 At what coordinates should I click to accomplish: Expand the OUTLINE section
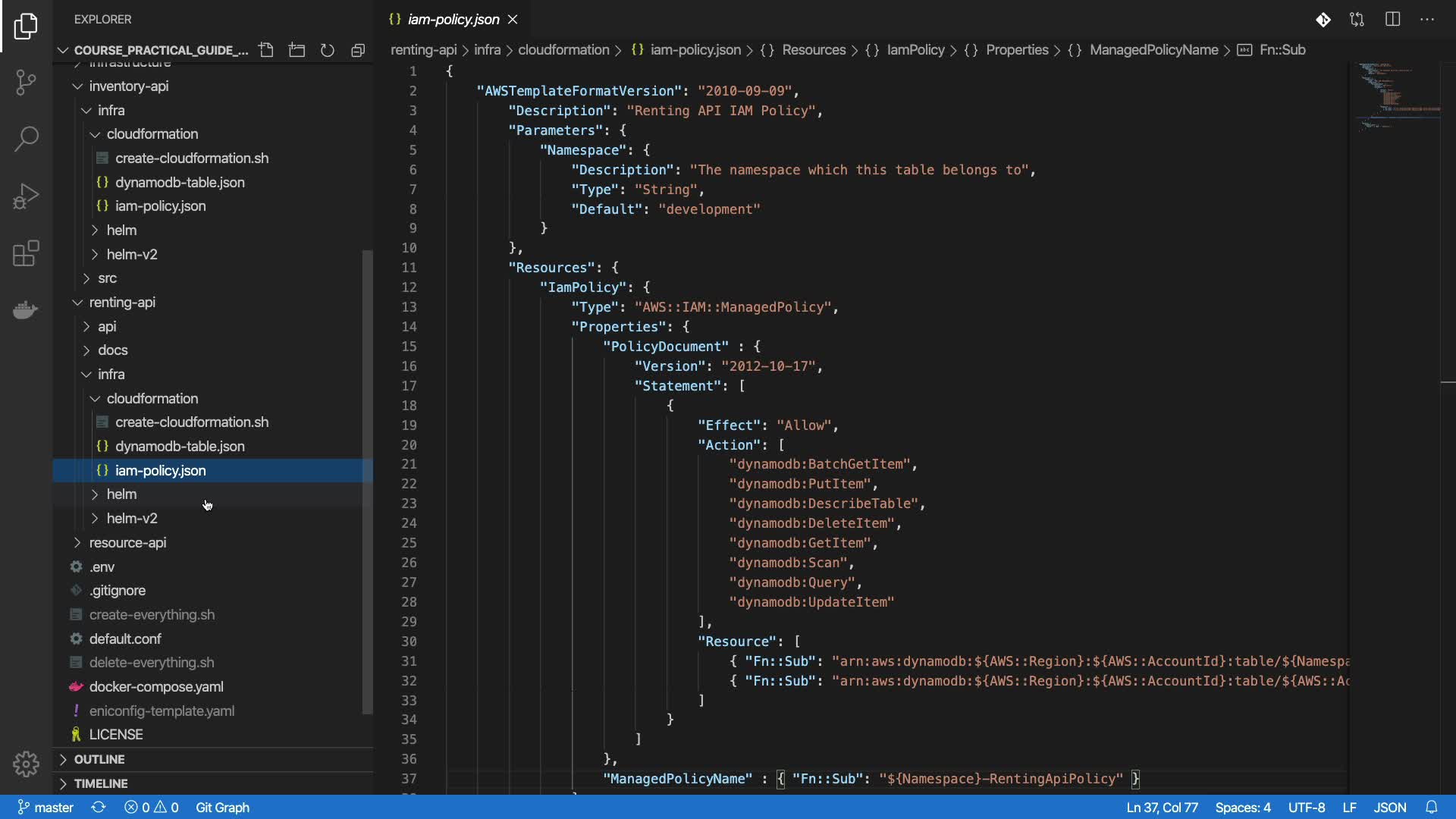[x=99, y=759]
